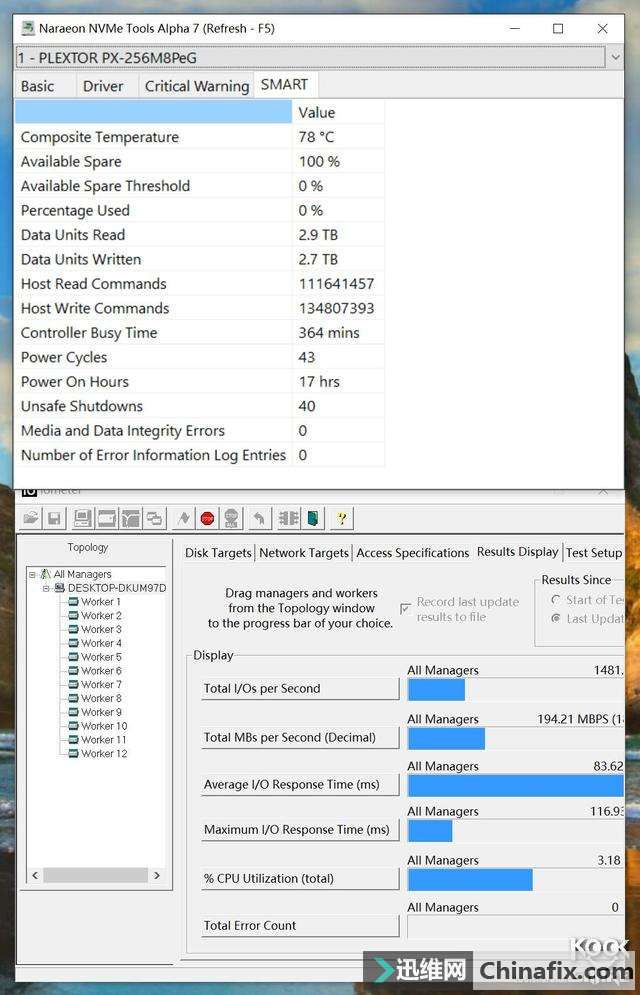Image resolution: width=640 pixels, height=995 pixels.
Task: Click the Power On Hours row label
Action: [x=74, y=381]
